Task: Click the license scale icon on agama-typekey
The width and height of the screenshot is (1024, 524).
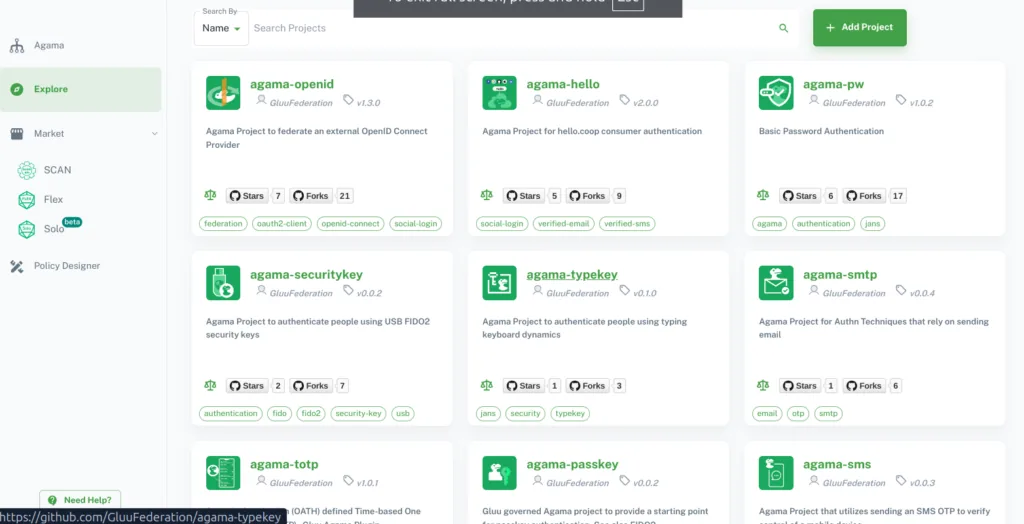Action: coord(487,385)
